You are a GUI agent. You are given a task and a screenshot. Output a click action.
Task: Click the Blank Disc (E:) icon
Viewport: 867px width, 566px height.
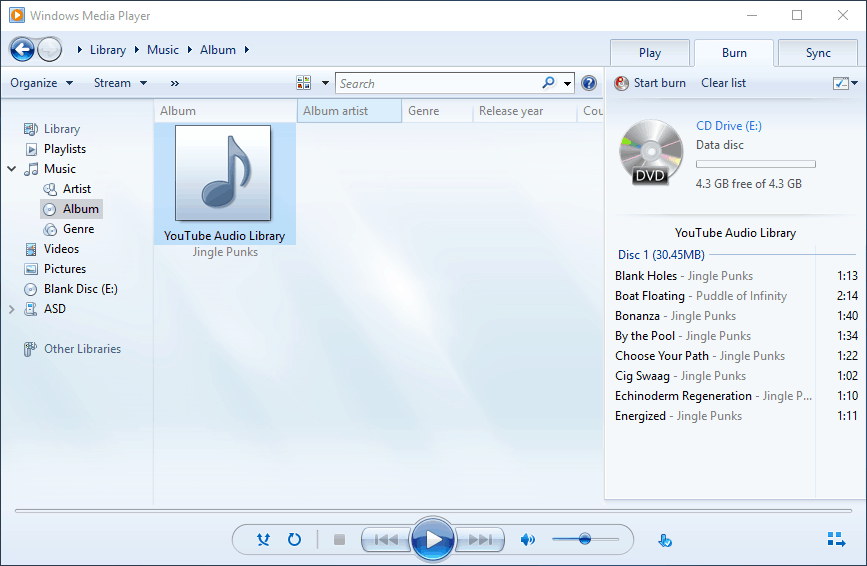point(31,289)
